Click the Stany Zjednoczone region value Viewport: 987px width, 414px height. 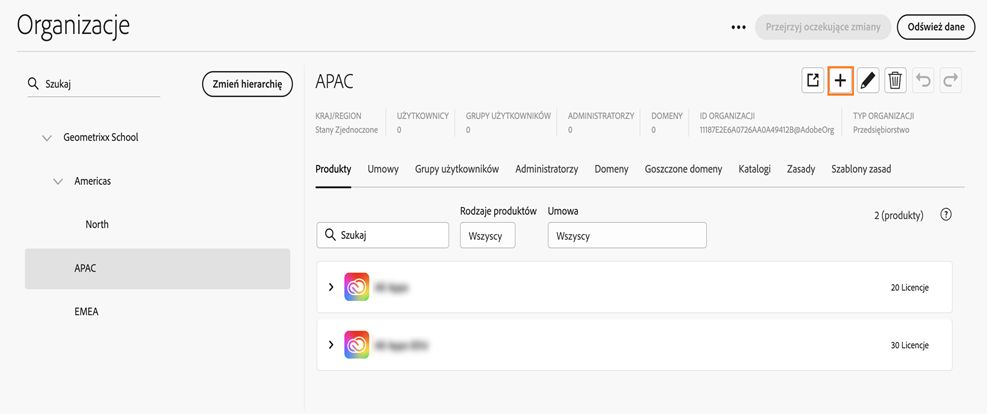[x=347, y=130]
